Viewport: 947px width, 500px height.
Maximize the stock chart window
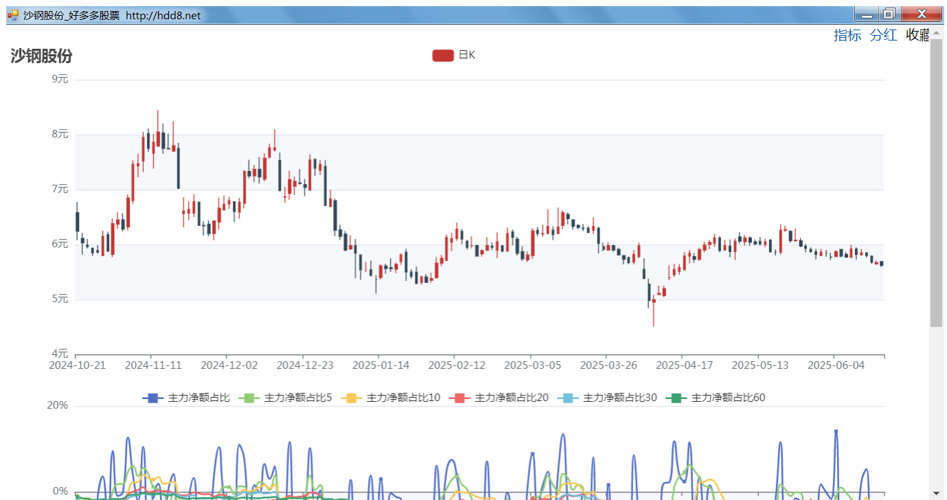tap(889, 14)
